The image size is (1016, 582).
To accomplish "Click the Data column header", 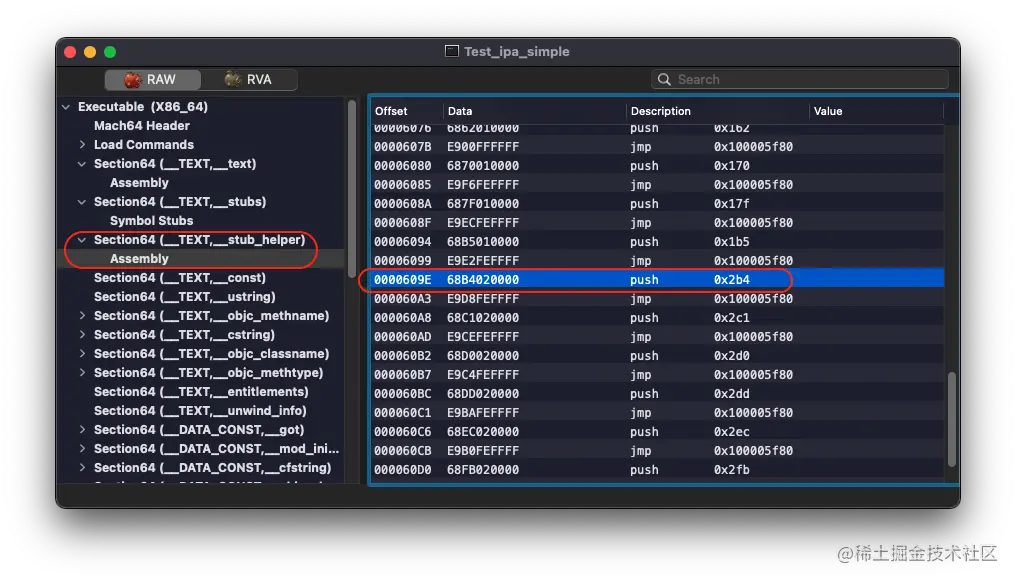I will (x=460, y=111).
